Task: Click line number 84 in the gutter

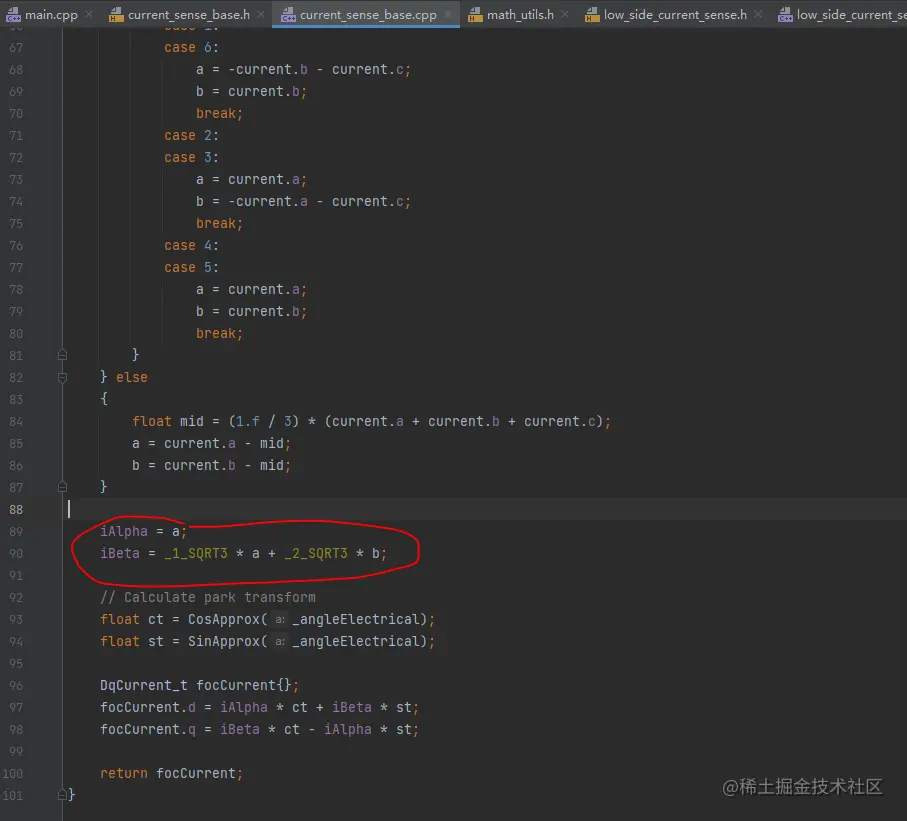Action: (x=16, y=422)
